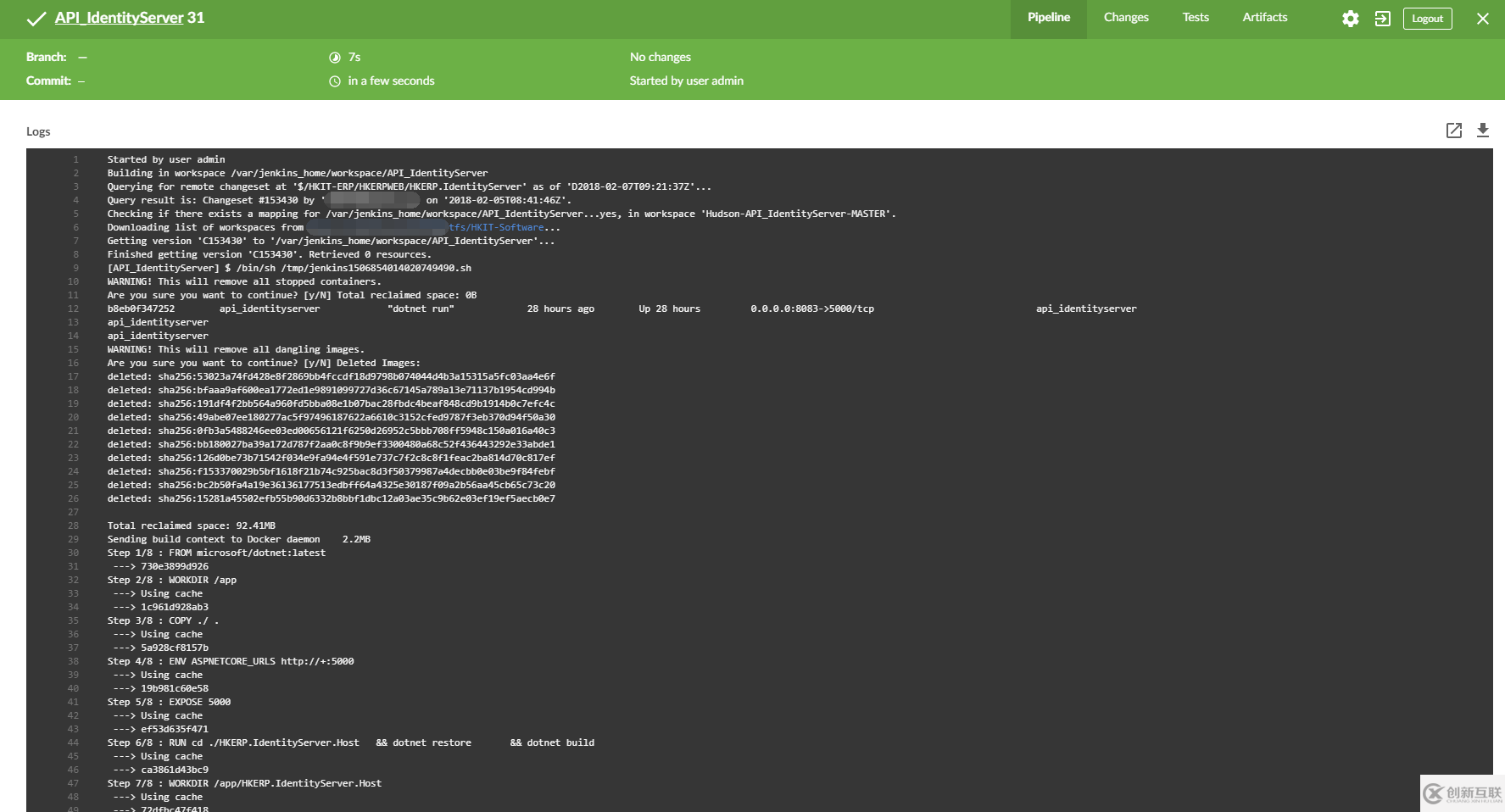The height and width of the screenshot is (812, 1505).
Task: Click 'Step 2/8 : WORKDIR /app' line
Action: (x=172, y=580)
